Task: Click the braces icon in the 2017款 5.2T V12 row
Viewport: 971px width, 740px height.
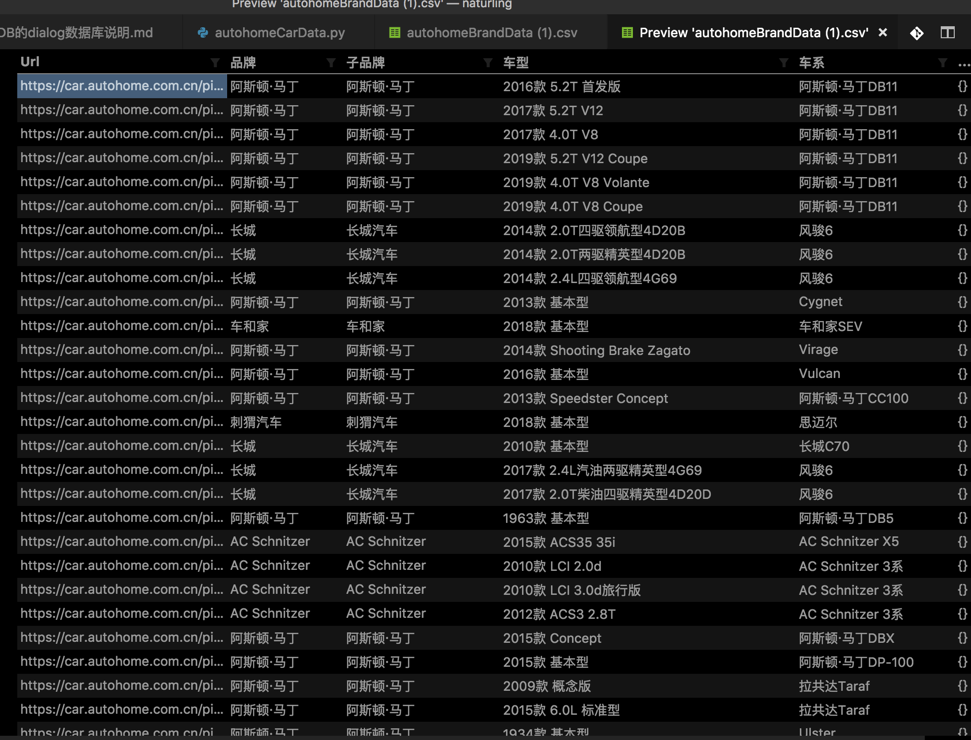Action: pos(962,110)
